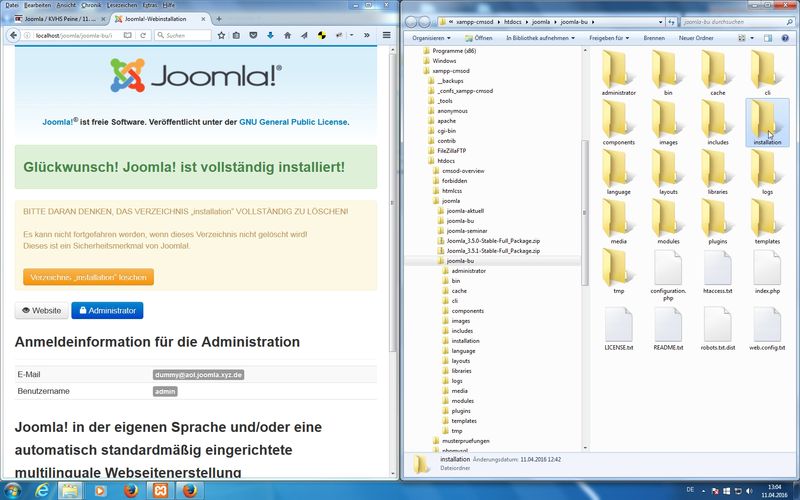Click the Pocket icon in Firefox toolbar

(253, 35)
